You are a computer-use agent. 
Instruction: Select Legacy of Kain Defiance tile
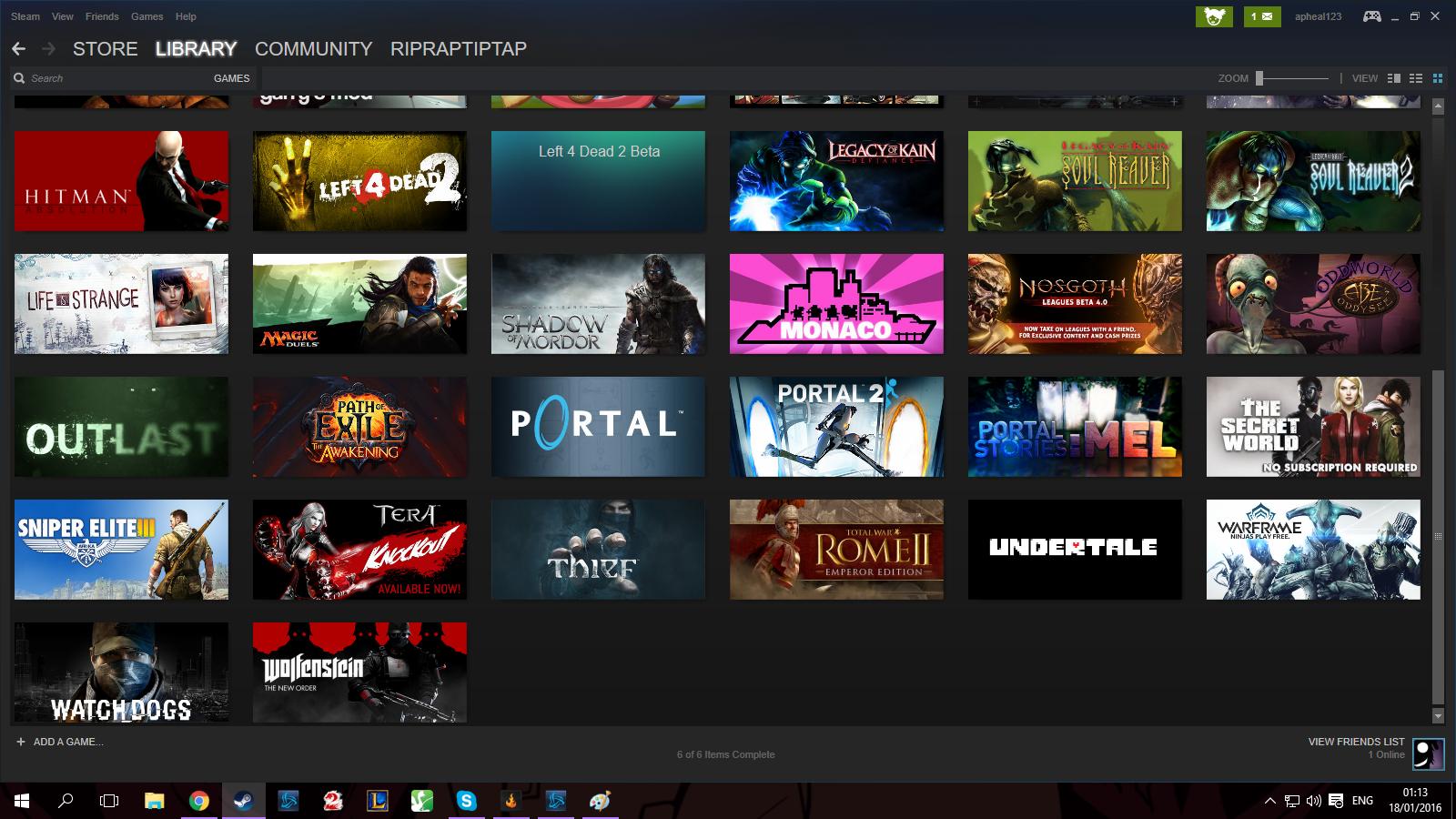pos(836,181)
